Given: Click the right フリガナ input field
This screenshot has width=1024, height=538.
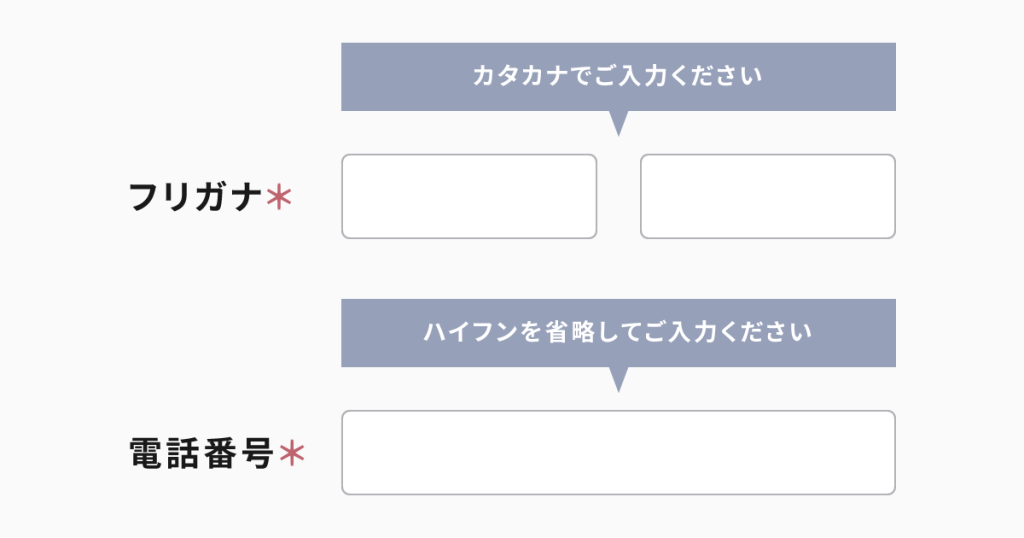Looking at the screenshot, I should [x=767, y=196].
